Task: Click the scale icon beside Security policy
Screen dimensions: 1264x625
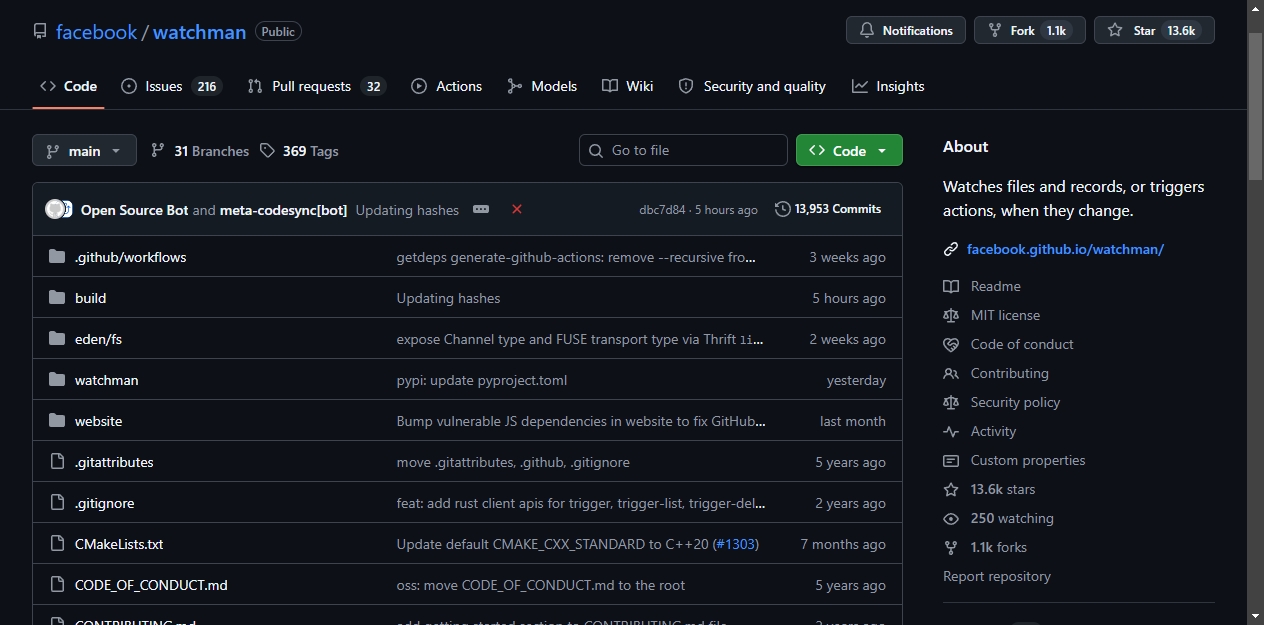Action: point(951,402)
